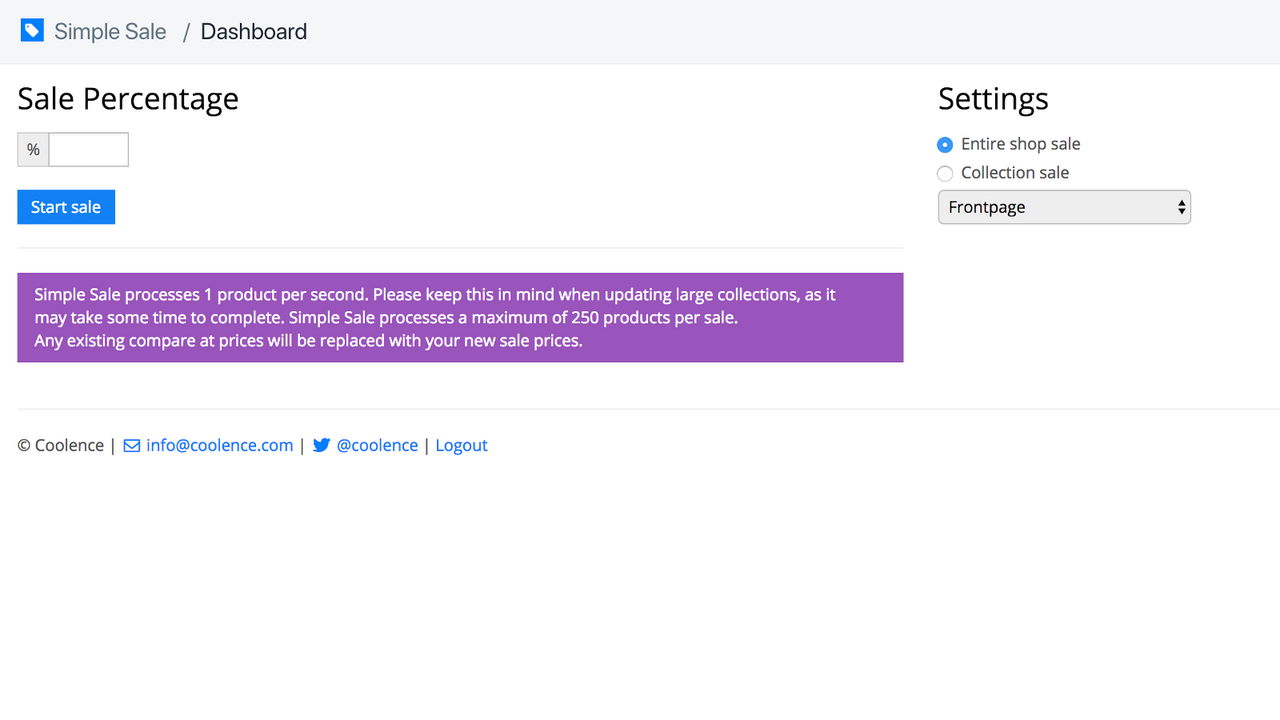Open the info@coolence.com email link
Viewport: 1280px width, 720px height.
pos(220,446)
